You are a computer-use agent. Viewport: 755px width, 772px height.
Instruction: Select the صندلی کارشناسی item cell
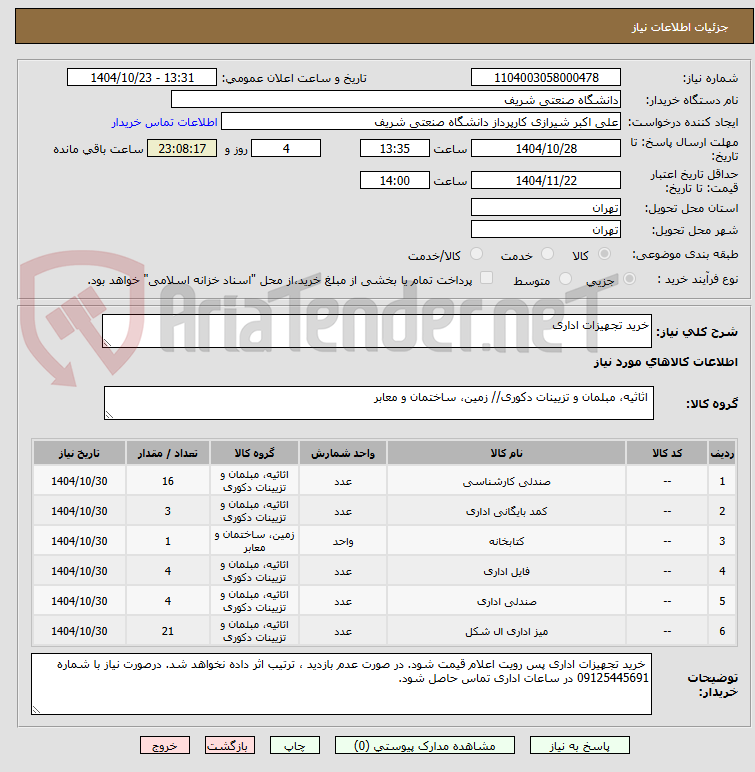click(506, 481)
